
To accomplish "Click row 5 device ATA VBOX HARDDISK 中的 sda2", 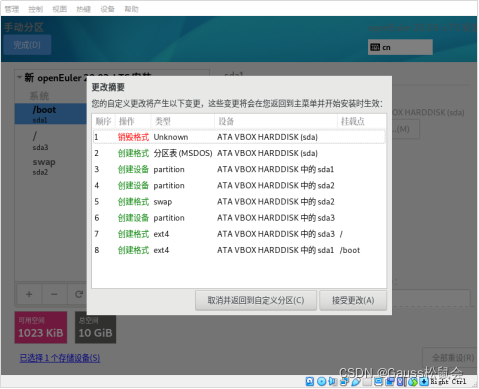I will 276,202.
